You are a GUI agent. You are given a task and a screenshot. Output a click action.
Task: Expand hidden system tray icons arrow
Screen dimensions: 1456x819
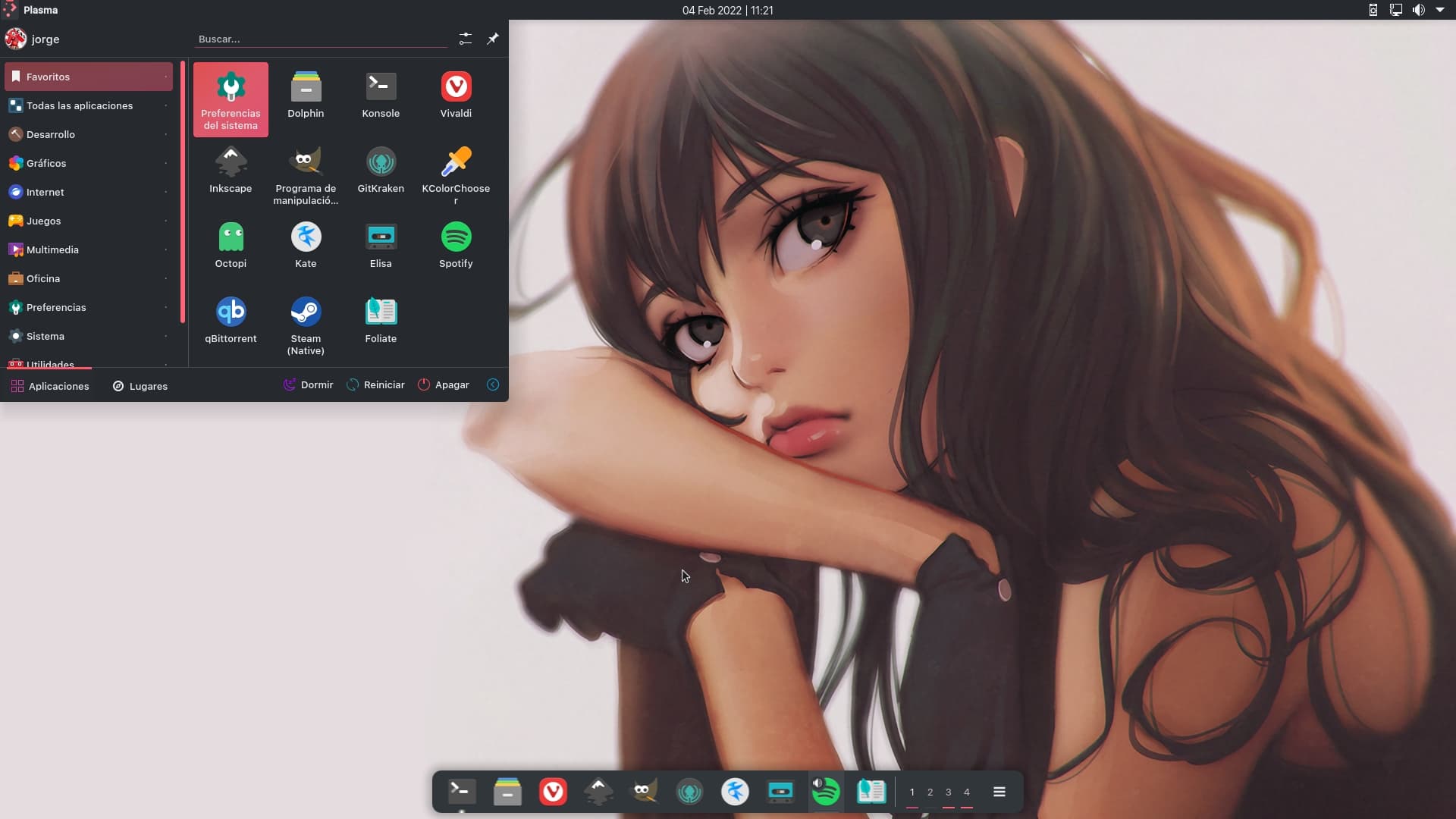click(1440, 10)
